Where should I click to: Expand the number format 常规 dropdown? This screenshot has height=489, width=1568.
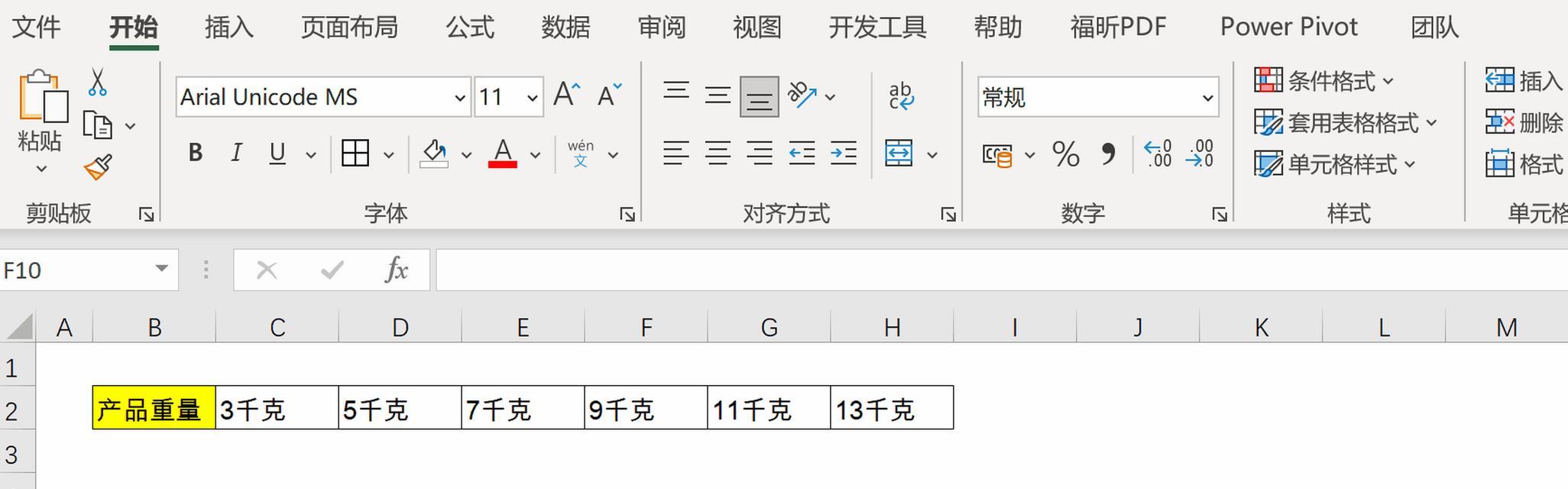1207,98
